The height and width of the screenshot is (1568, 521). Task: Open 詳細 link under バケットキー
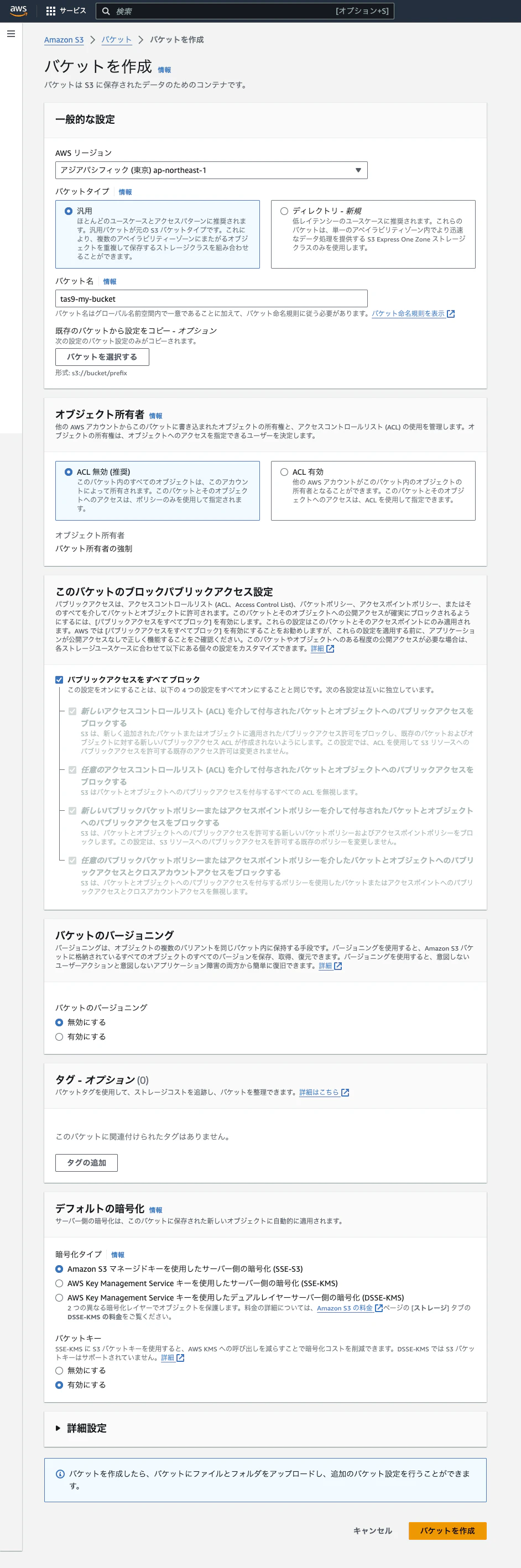point(168,1358)
